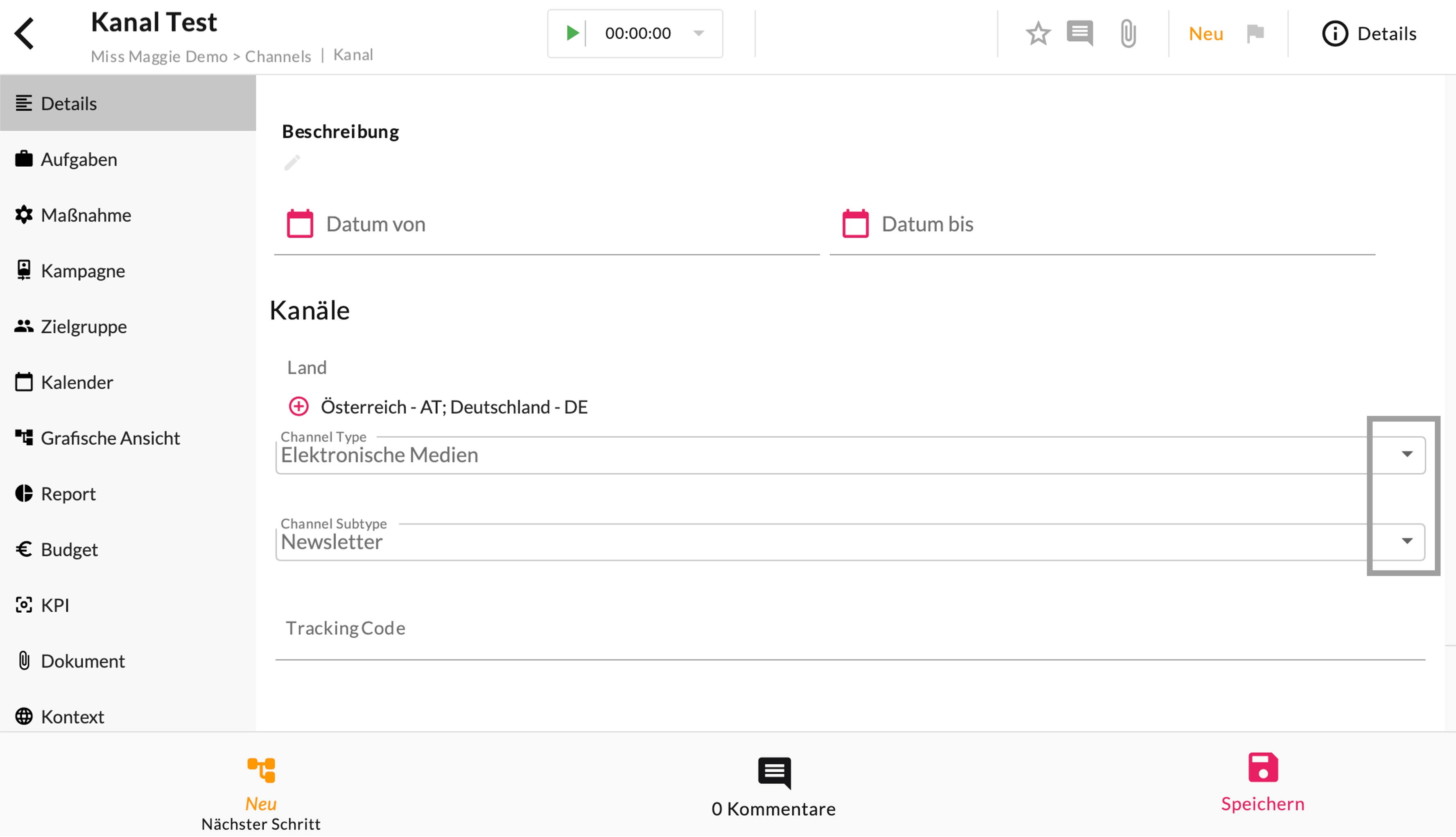Mark as favorite with star icon
The image size is (1456, 837).
(1038, 33)
